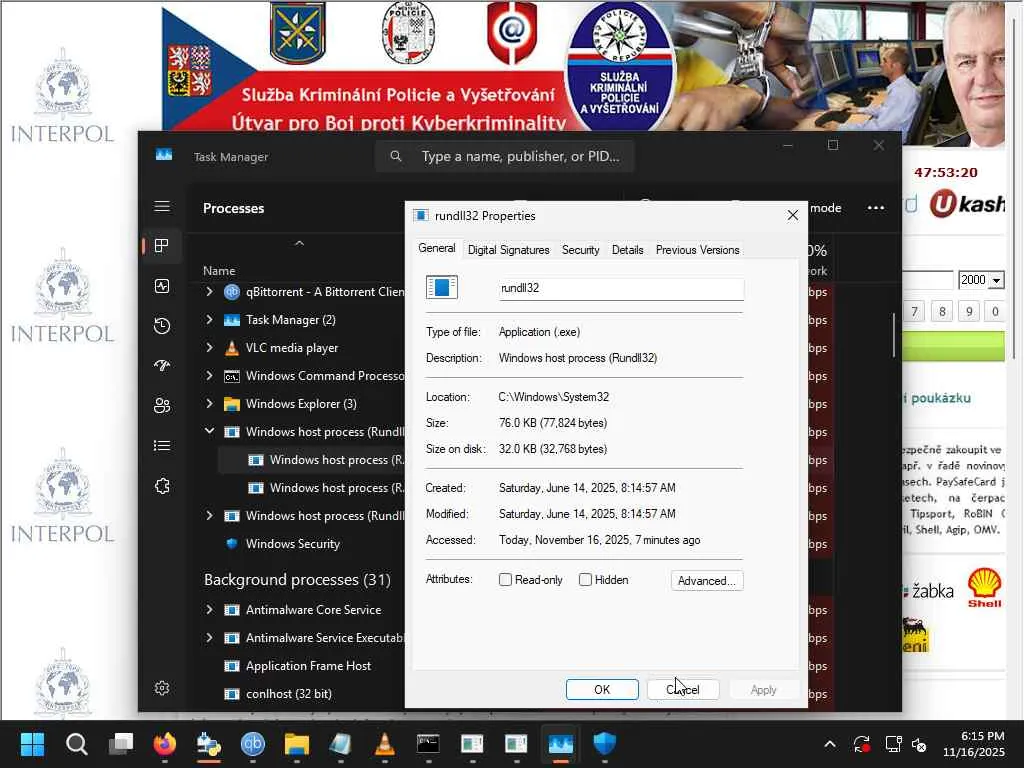Expand Antimalware Core Service group
This screenshot has width=1024, height=768.
point(209,609)
